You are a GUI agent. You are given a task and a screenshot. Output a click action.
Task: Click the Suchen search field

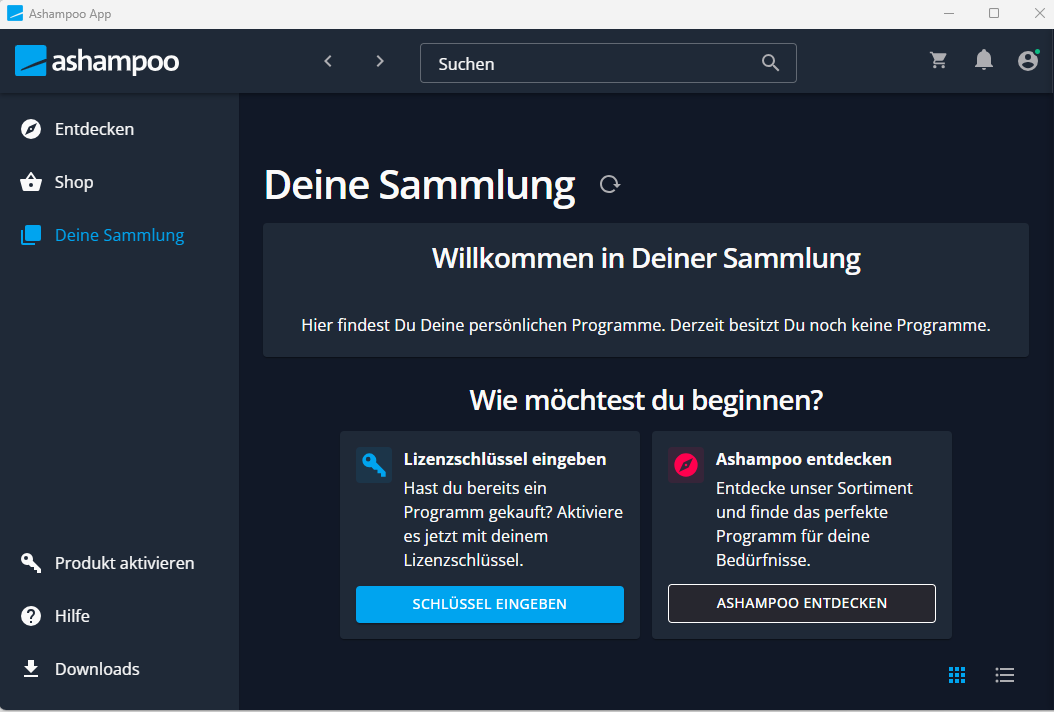608,63
